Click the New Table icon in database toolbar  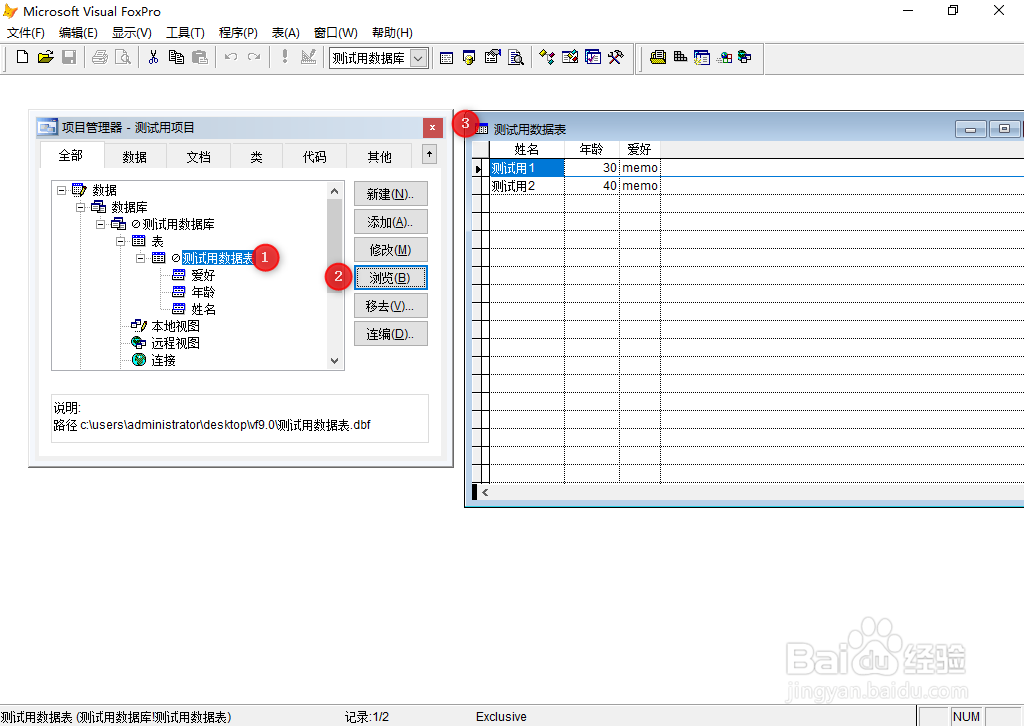[x=658, y=57]
